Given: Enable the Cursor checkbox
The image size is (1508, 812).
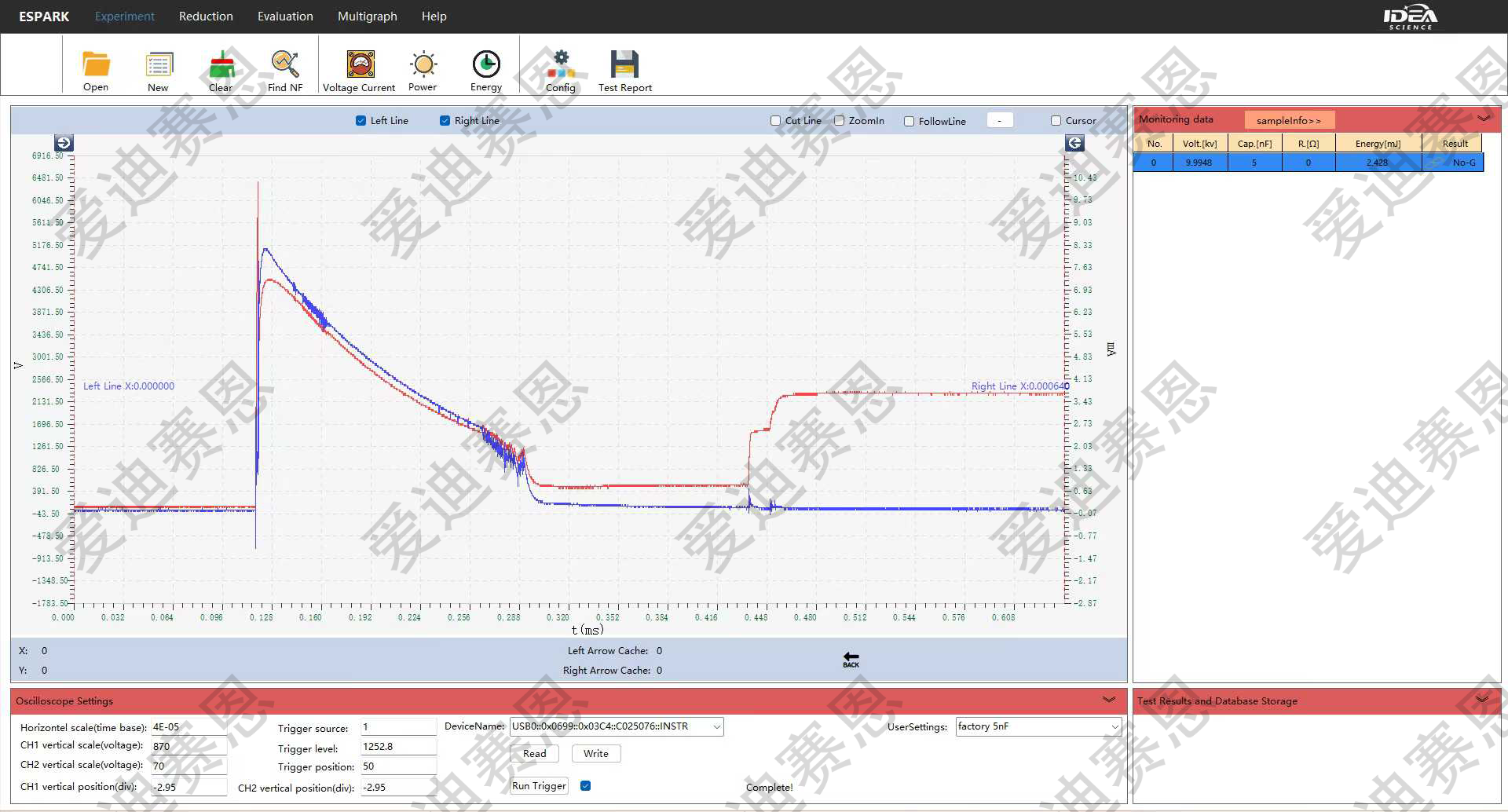Looking at the screenshot, I should click(1056, 121).
